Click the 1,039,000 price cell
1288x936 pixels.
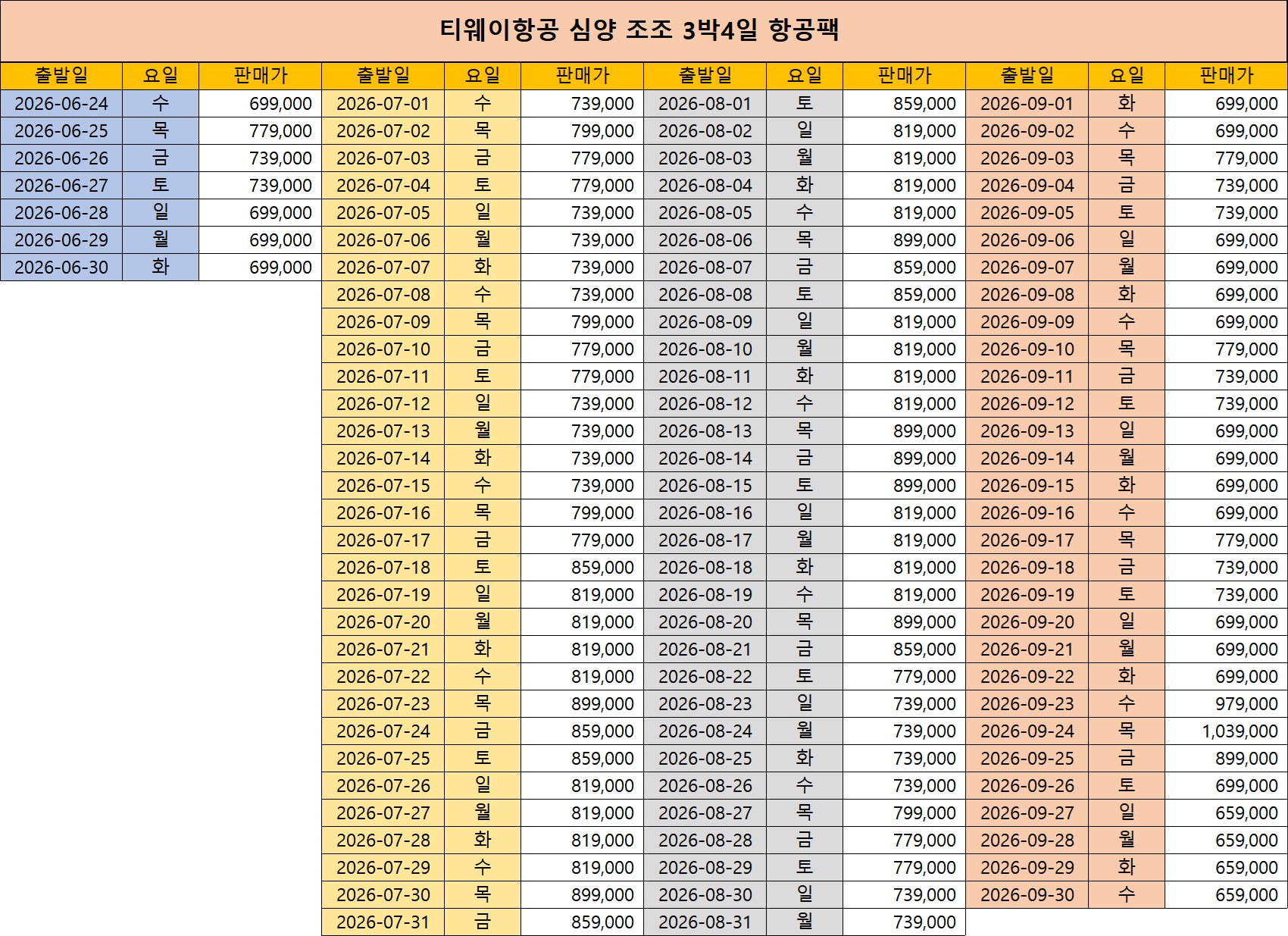coord(1226,731)
